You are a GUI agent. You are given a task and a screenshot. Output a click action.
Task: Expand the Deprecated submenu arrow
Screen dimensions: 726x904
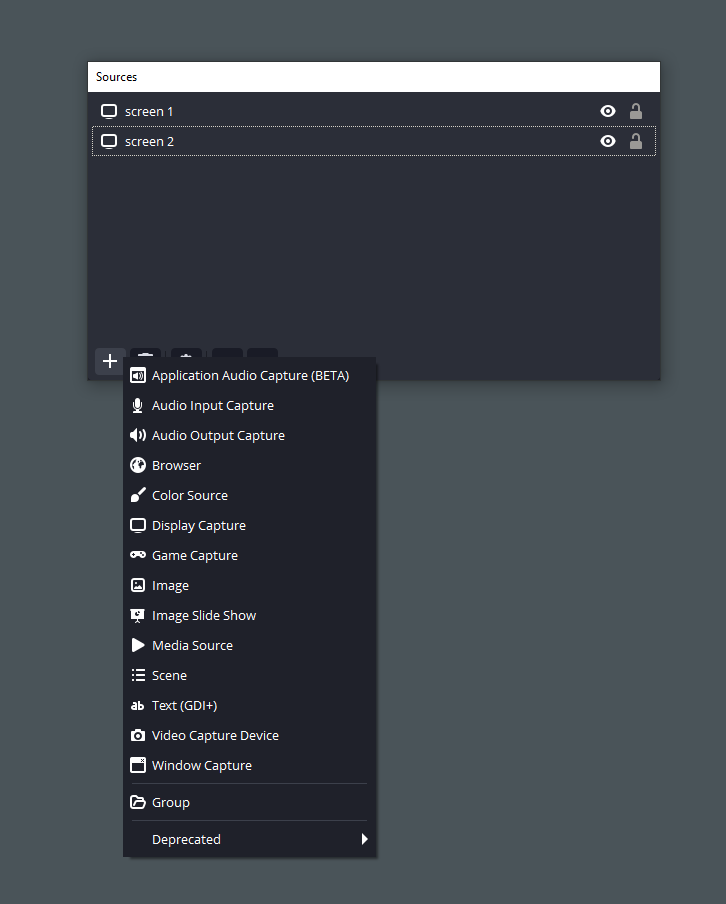364,839
